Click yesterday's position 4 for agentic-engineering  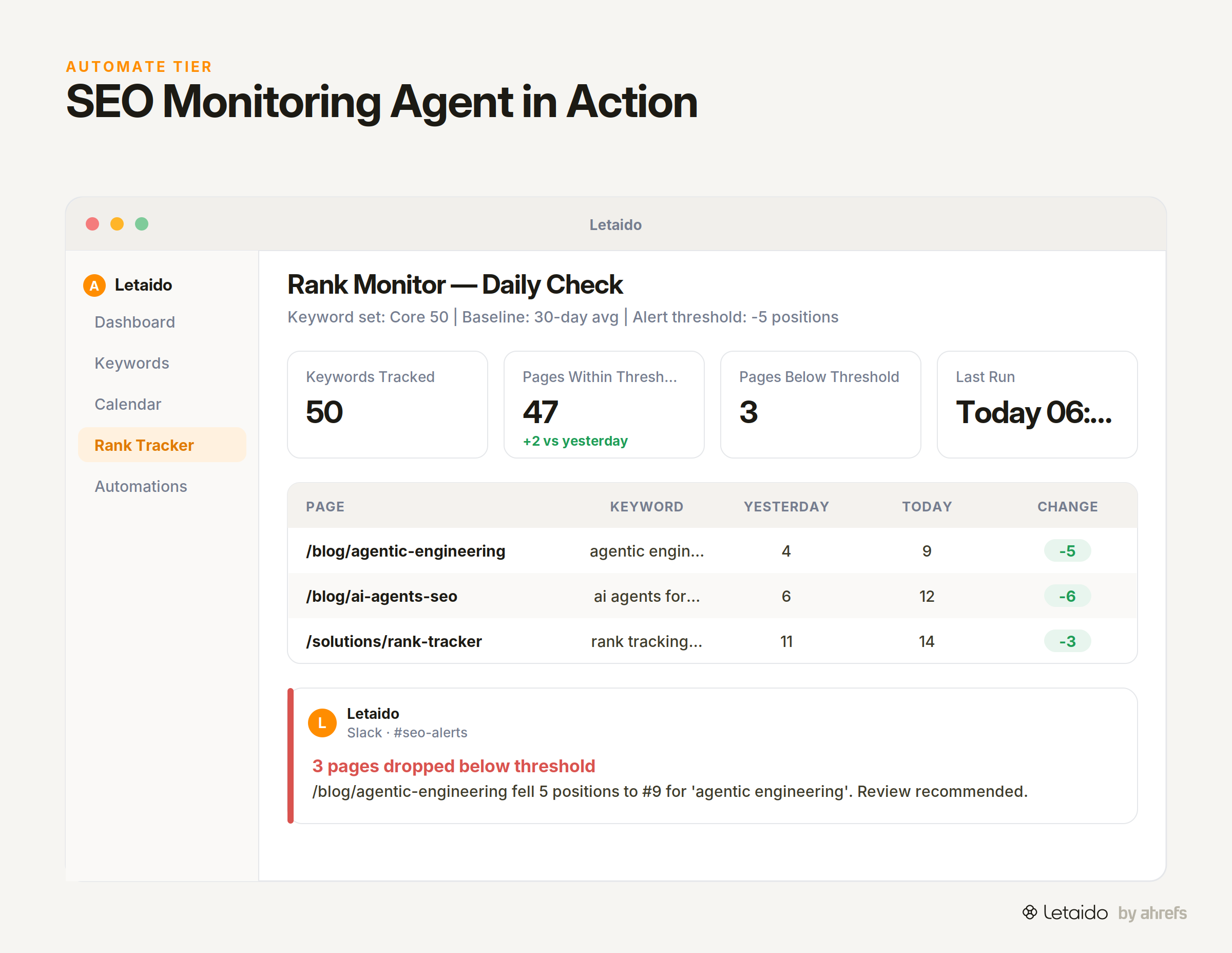[x=786, y=551]
